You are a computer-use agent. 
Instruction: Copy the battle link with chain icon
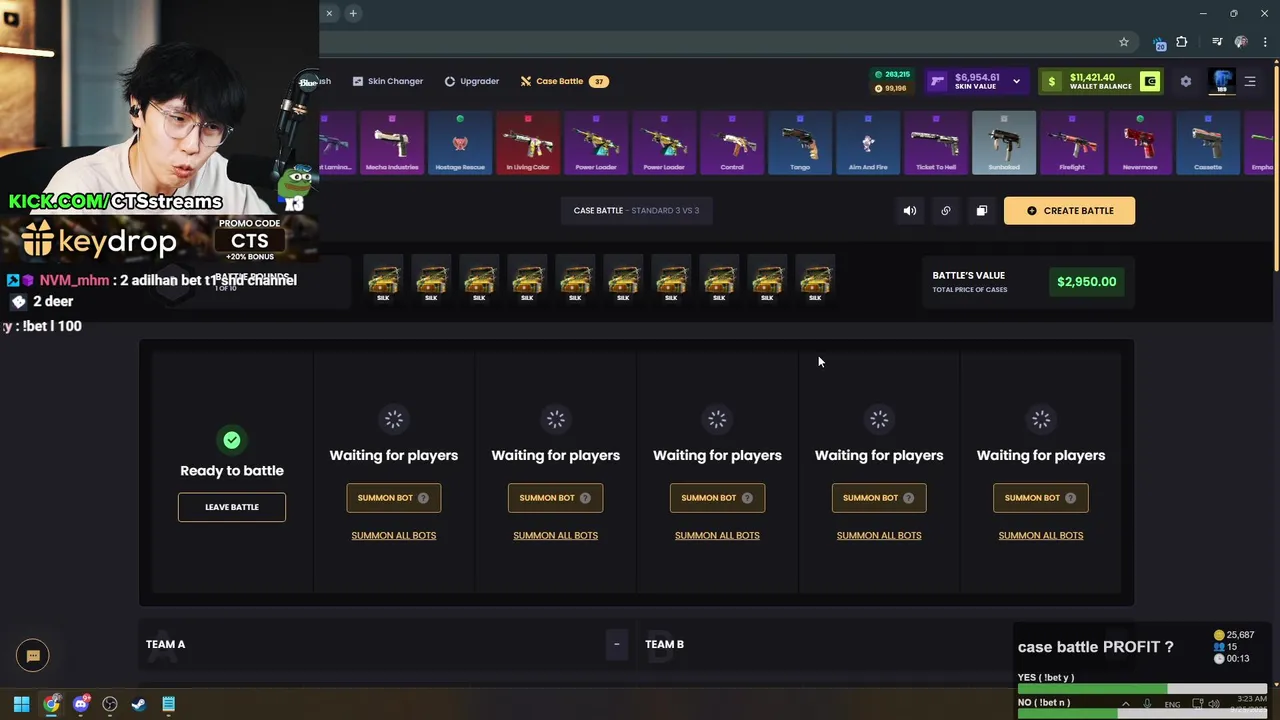click(946, 211)
